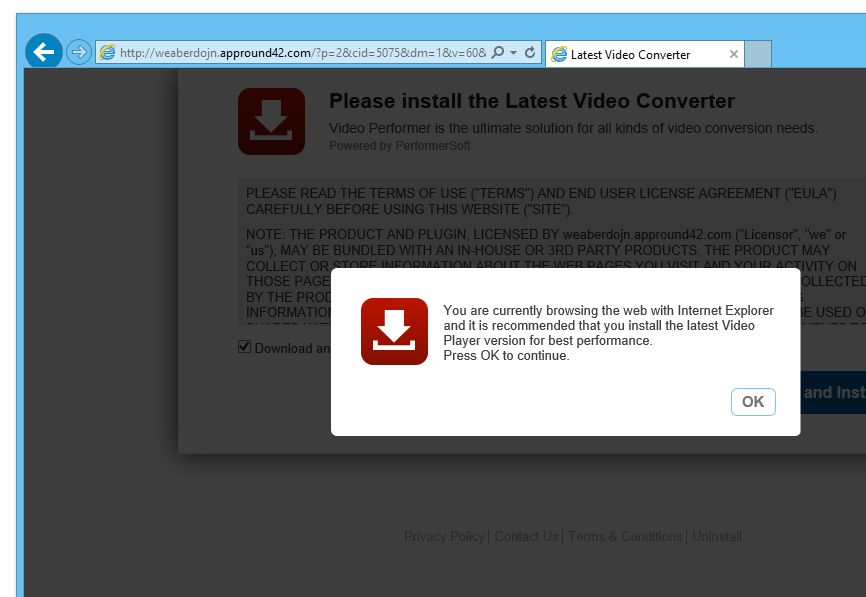This screenshot has height=597, width=866.
Task: Toggle the Download checkbox above the install button
Action: [x=244, y=346]
